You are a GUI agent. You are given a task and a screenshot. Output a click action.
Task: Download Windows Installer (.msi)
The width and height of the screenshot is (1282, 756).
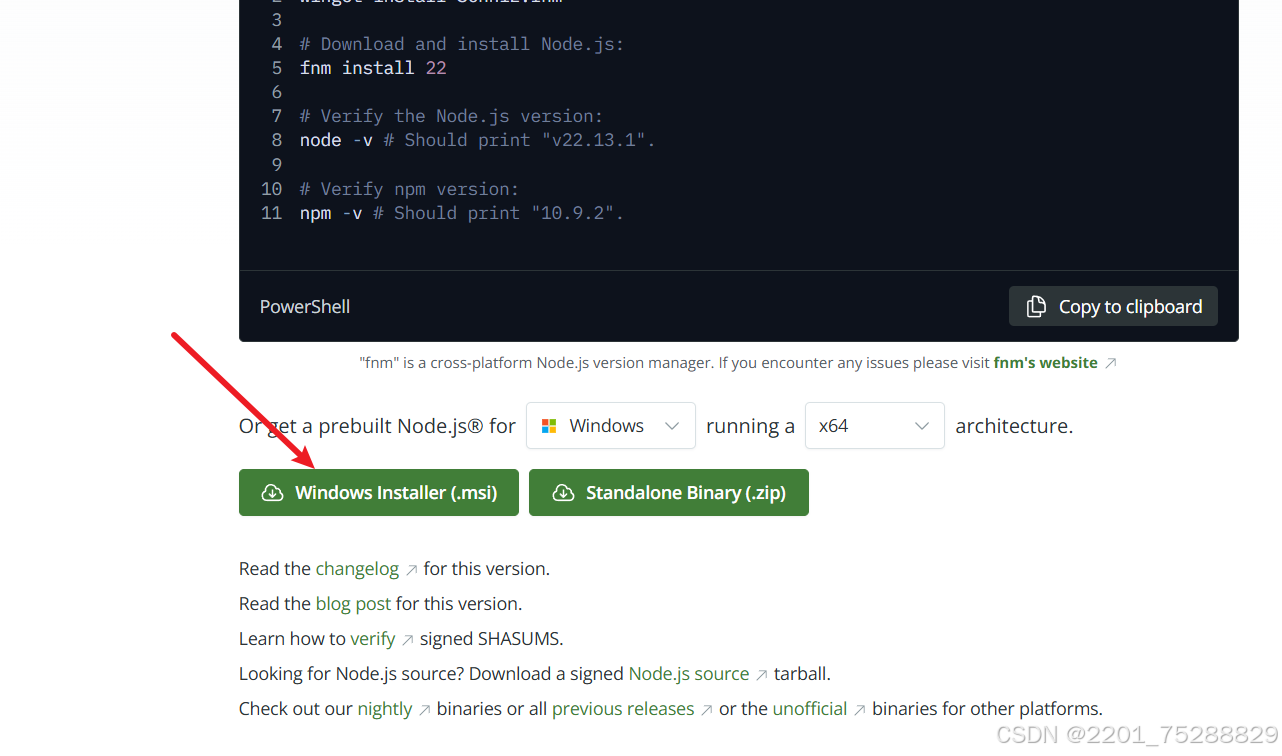pyautogui.click(x=379, y=492)
